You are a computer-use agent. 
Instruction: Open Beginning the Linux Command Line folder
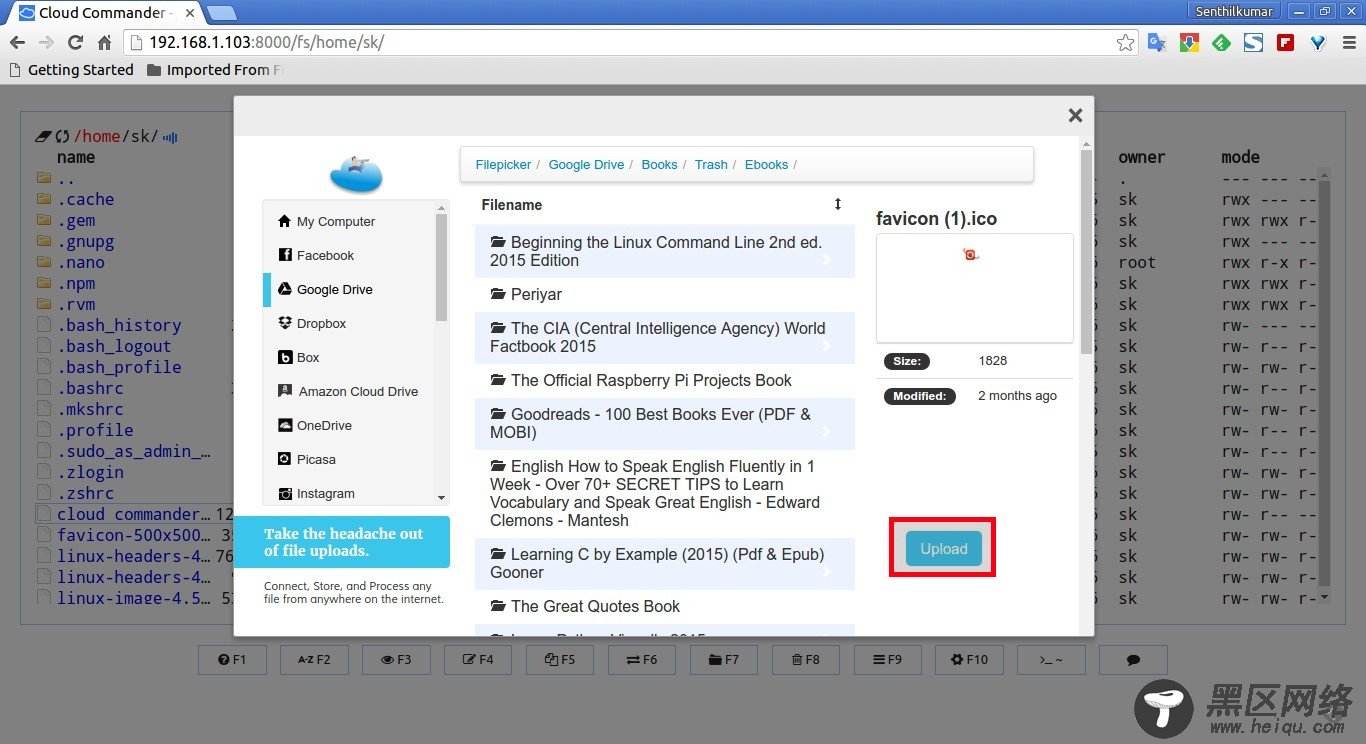point(664,251)
